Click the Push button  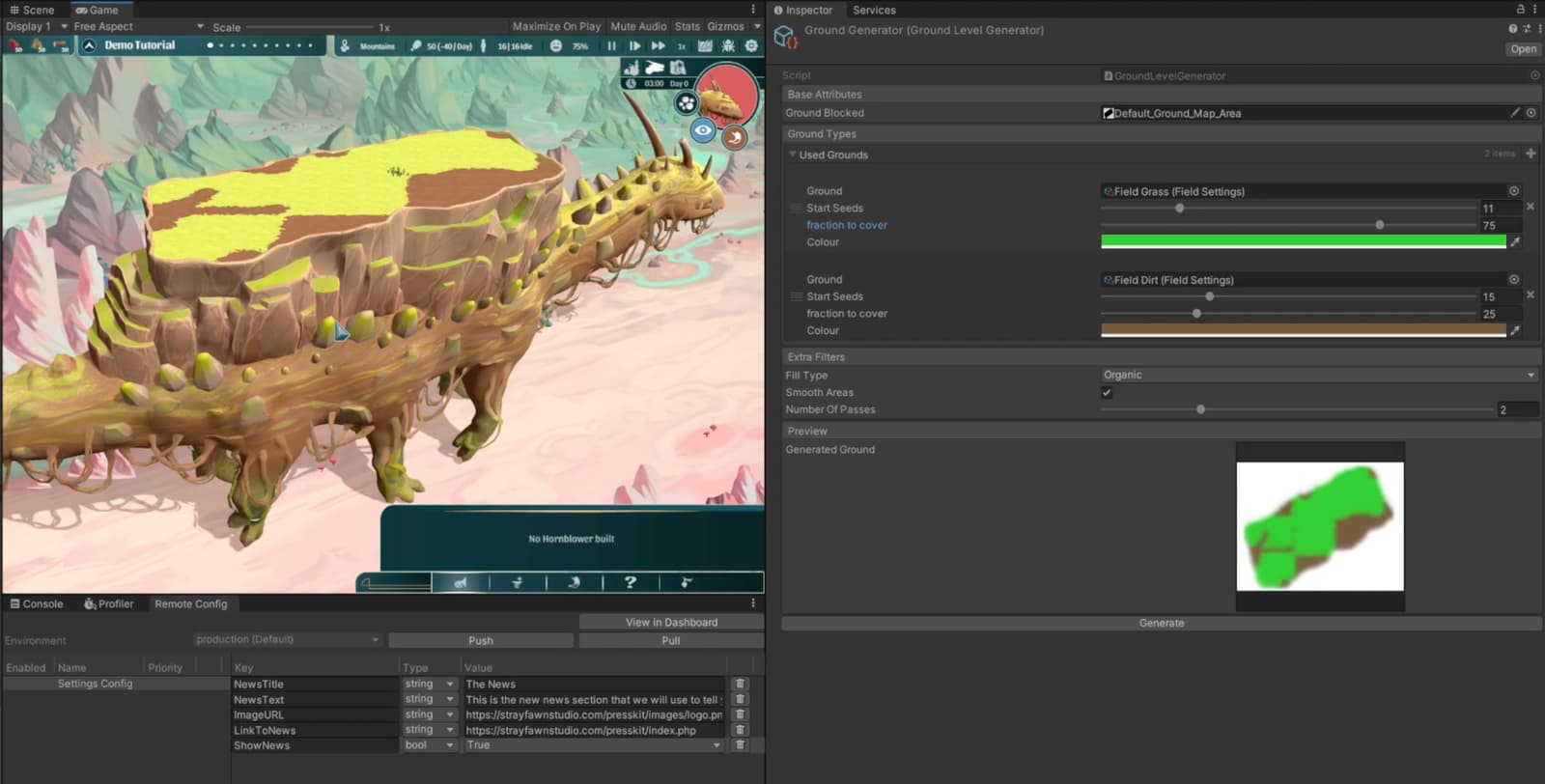(481, 640)
